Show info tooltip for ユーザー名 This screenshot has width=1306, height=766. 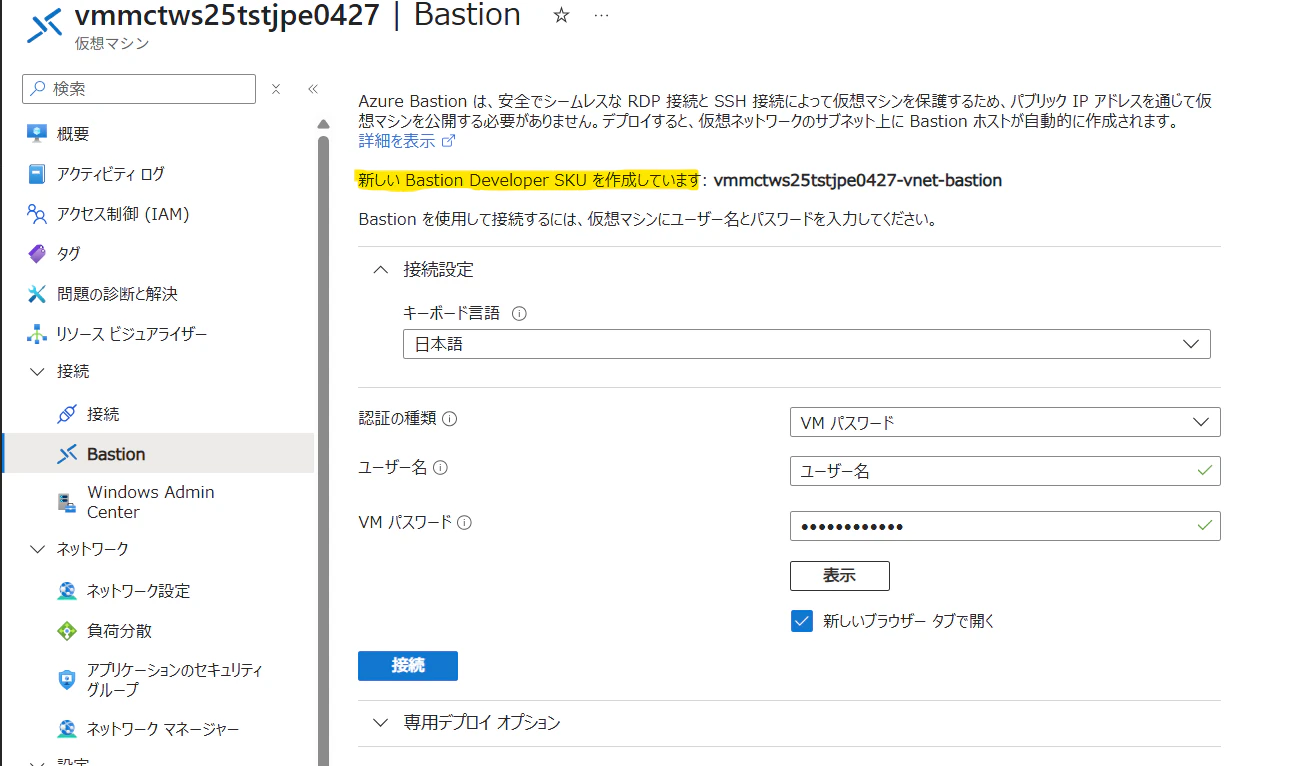tap(440, 467)
